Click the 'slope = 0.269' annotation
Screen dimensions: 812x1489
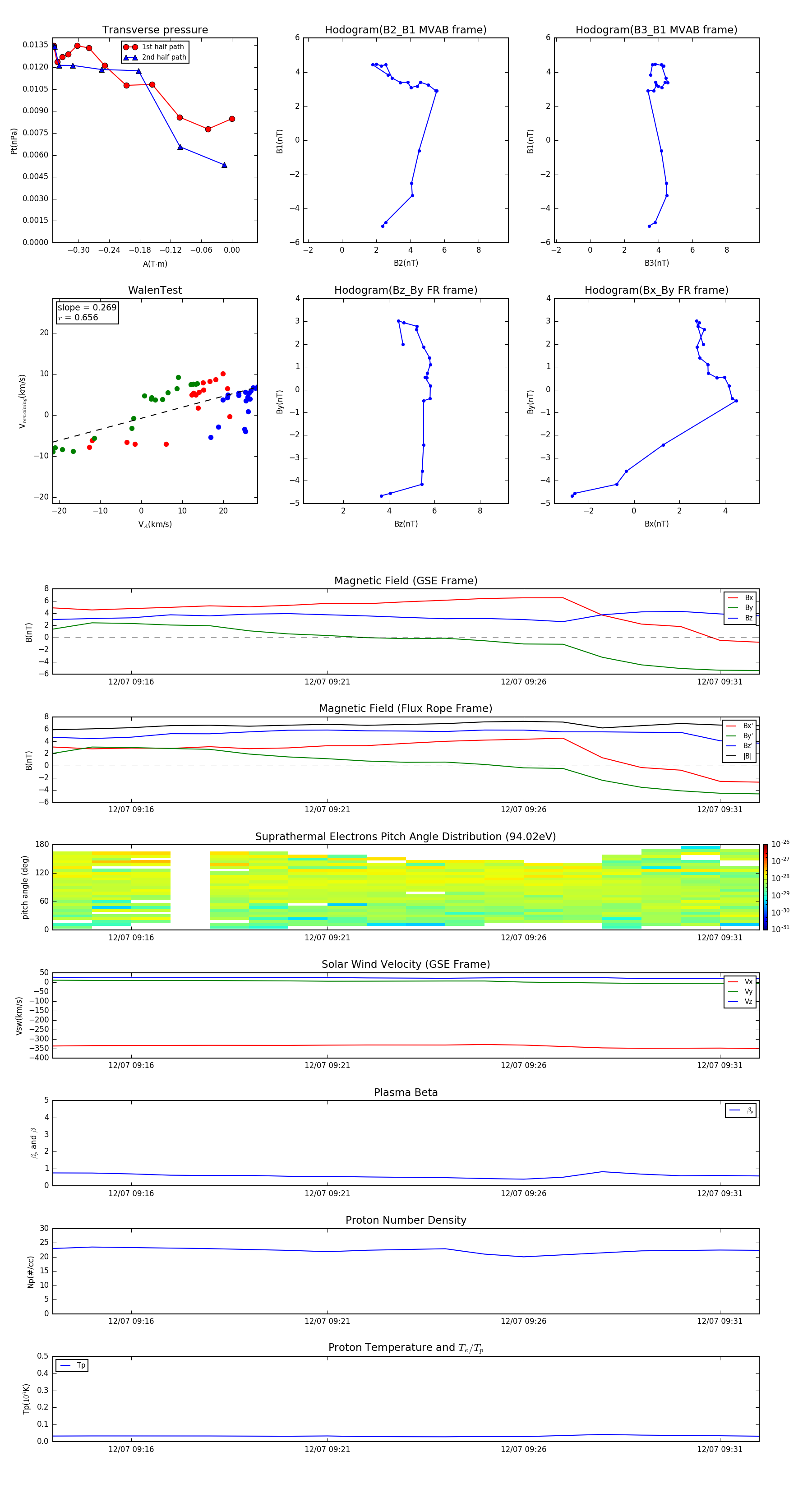87,308
